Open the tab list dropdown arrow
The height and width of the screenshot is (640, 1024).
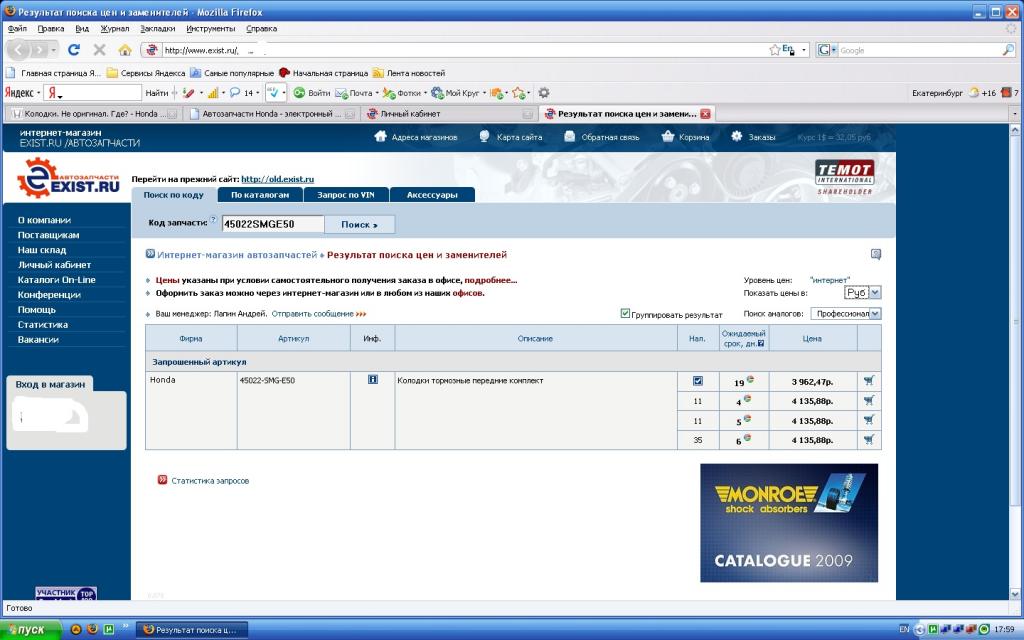tap(1015, 114)
